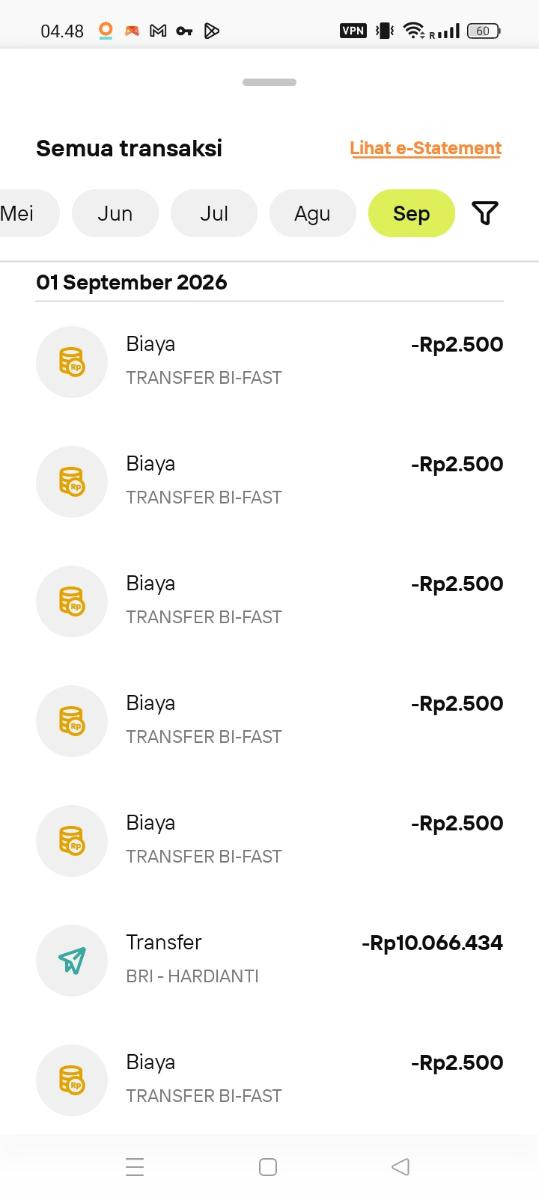
Task: Tap the last Biaya coin icon at bottom
Action: click(72, 1080)
